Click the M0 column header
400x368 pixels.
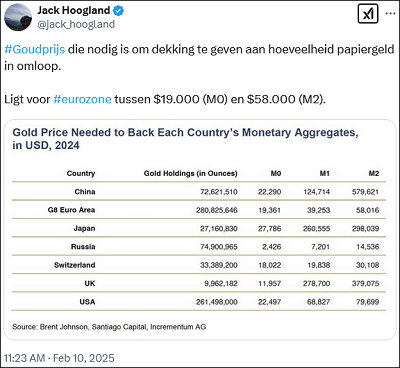tap(276, 173)
